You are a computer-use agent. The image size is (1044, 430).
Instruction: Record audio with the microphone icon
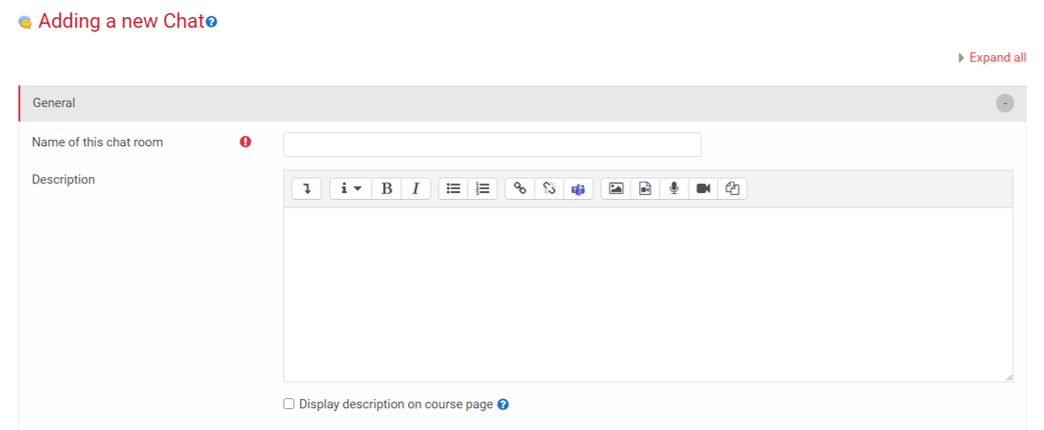pyautogui.click(x=674, y=188)
